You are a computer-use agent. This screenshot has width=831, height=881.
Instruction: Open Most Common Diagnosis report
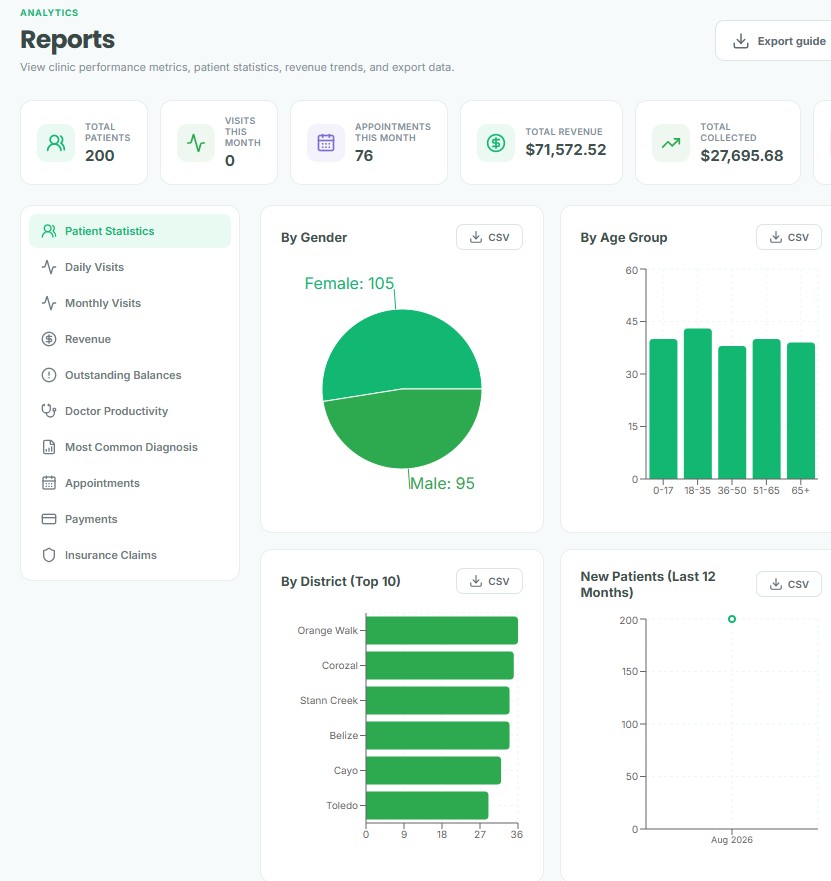click(130, 447)
